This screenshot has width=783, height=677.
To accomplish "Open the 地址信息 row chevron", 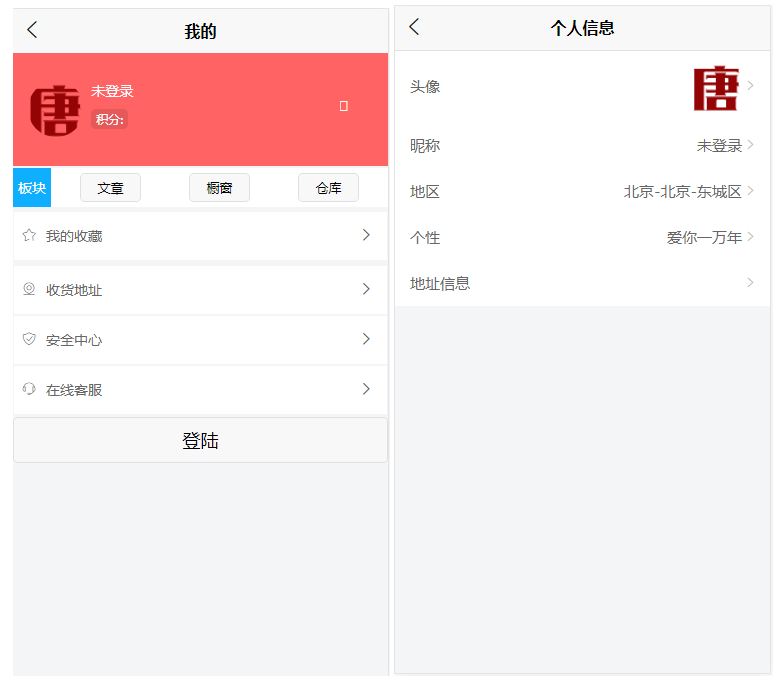I will tap(751, 283).
